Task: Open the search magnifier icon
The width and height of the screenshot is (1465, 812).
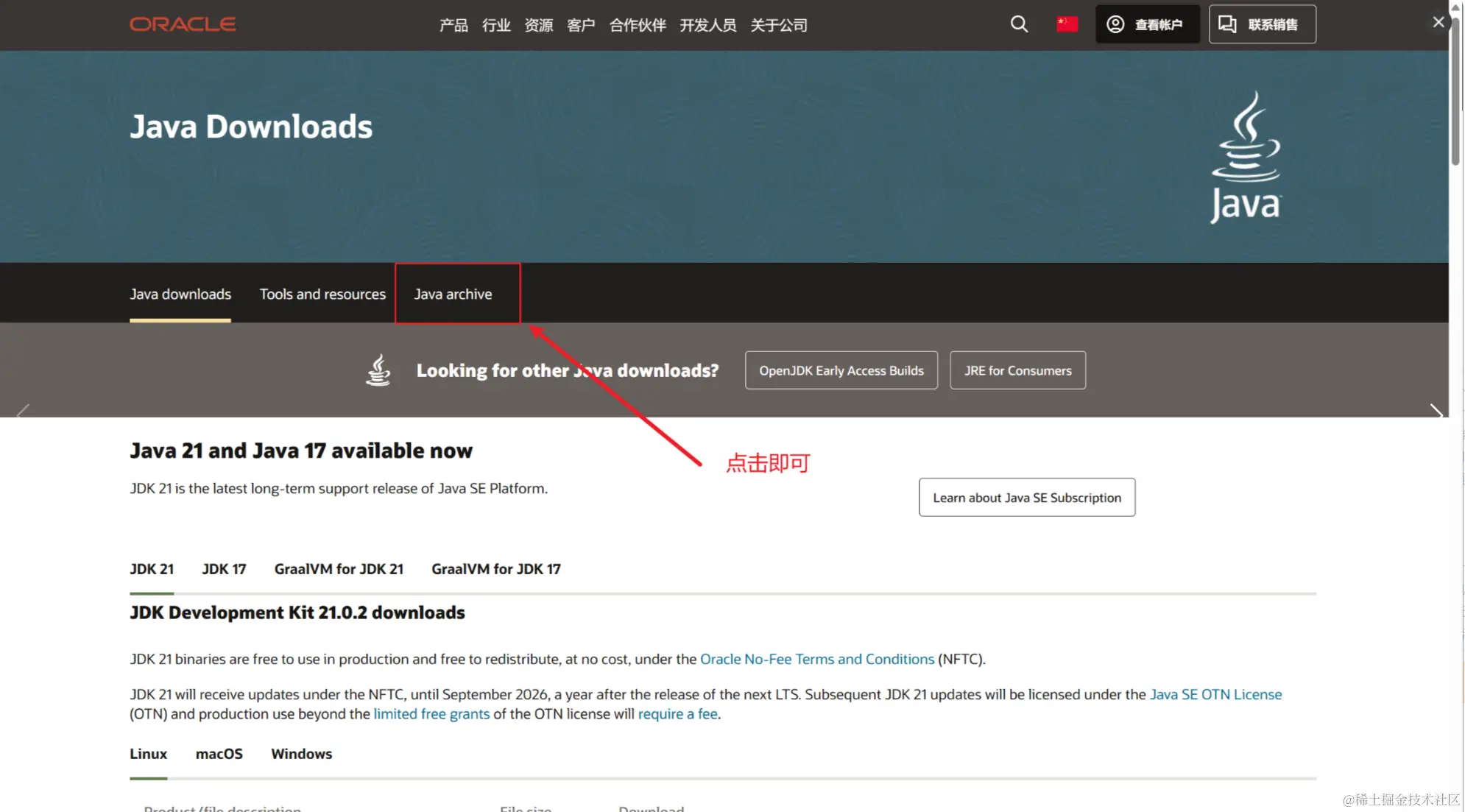Action: click(x=1019, y=24)
